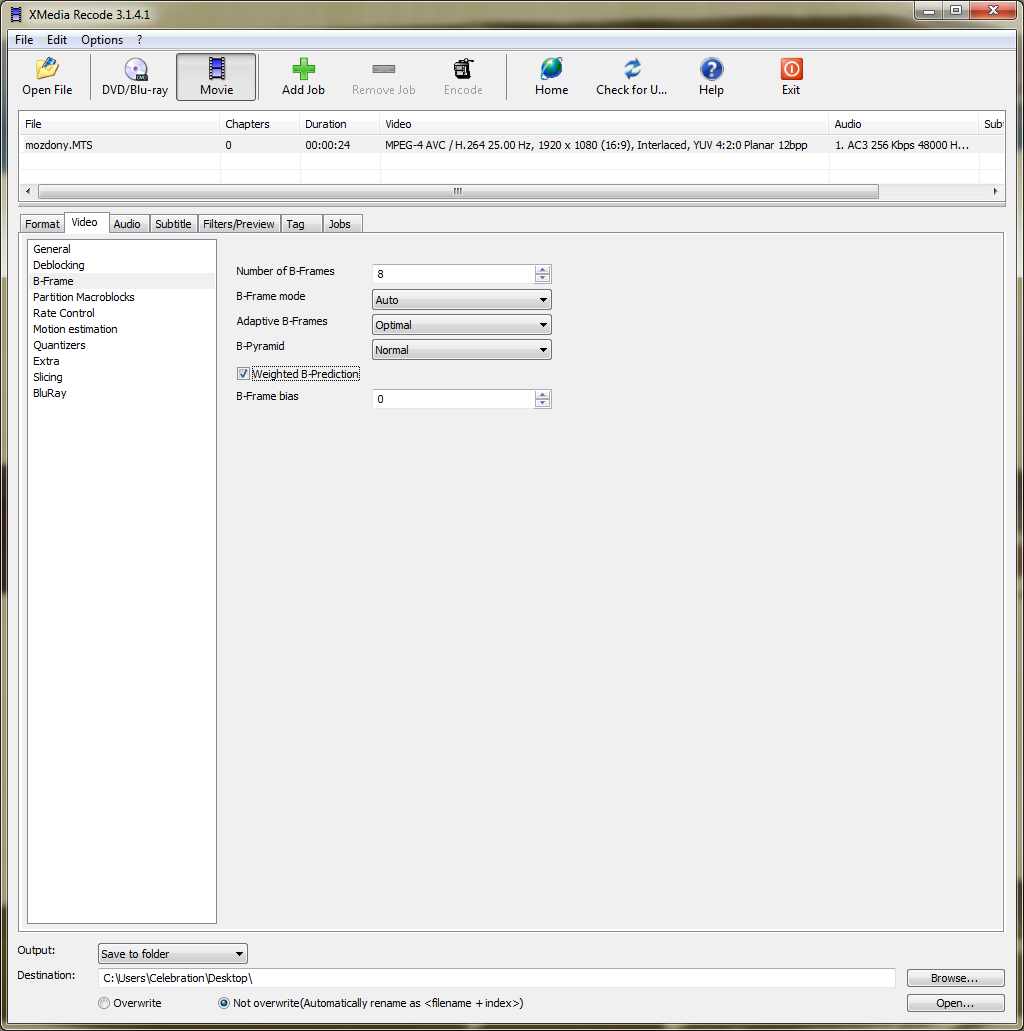
Task: Click the B-Frame bias input field
Action: tap(454, 398)
